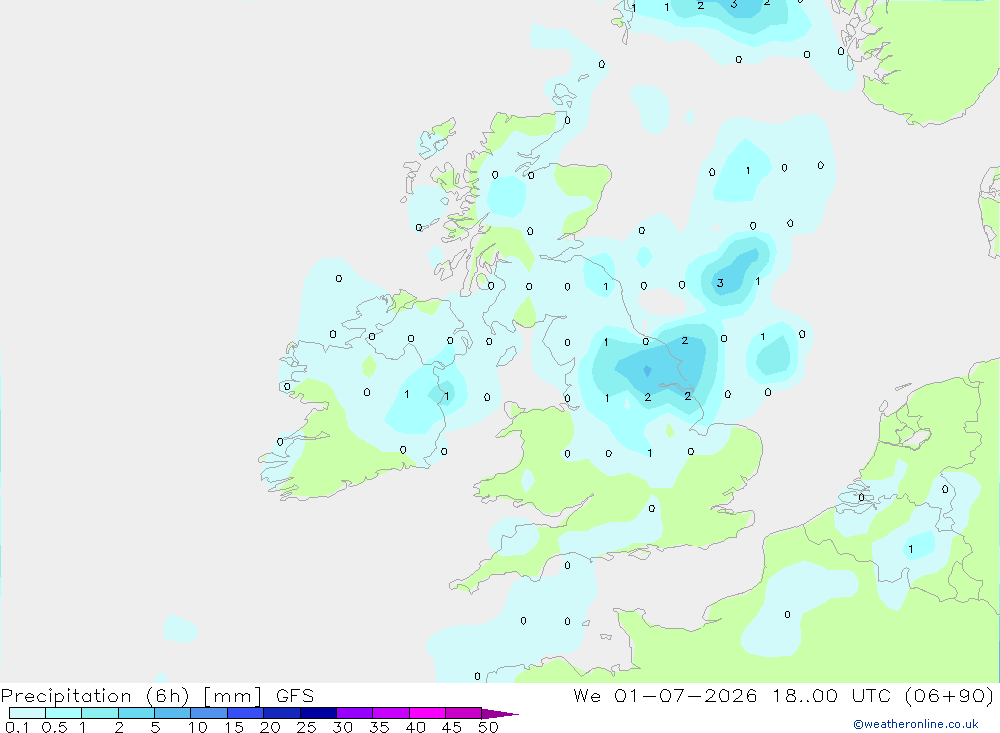Click the legend label "35"
This screenshot has height=733, width=1000.
tap(379, 727)
